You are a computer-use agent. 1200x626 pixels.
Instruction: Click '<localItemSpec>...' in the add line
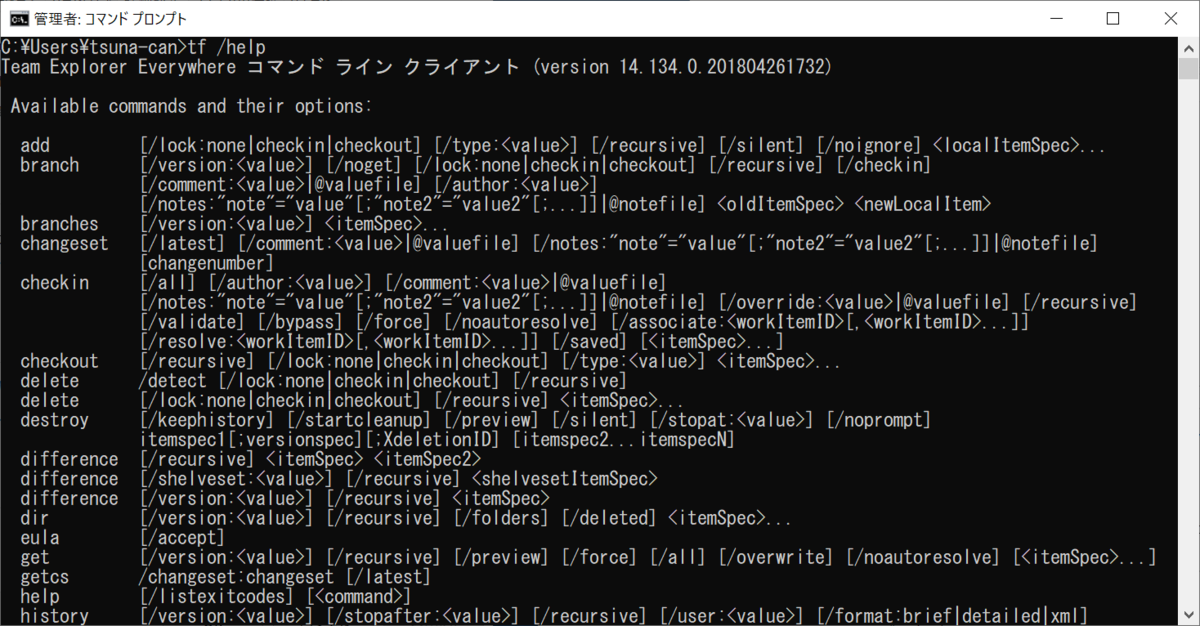coord(1020,146)
